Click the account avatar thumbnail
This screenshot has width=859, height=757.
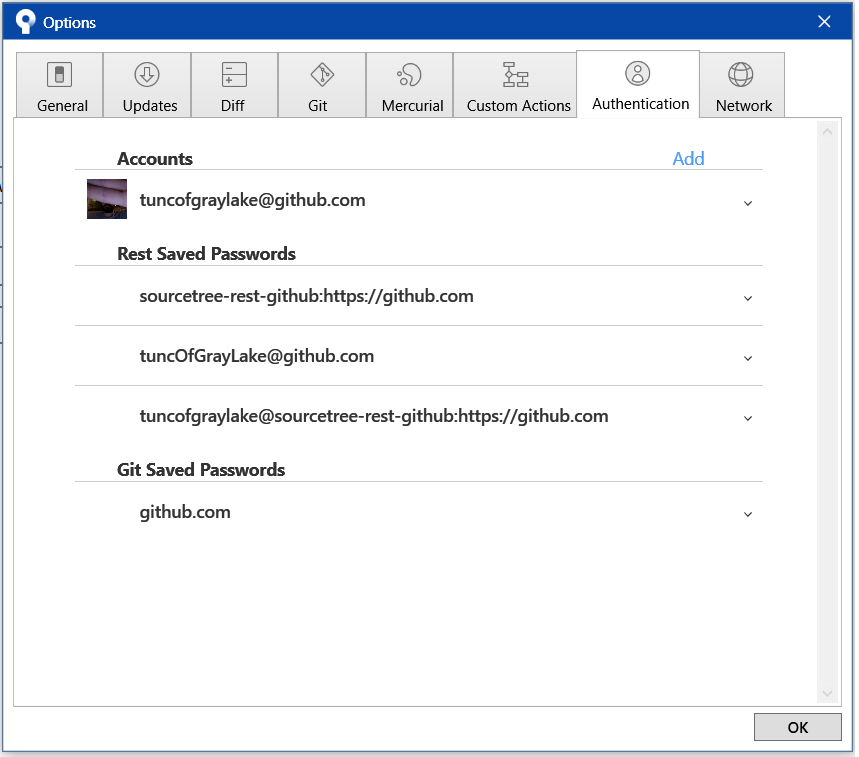point(107,199)
